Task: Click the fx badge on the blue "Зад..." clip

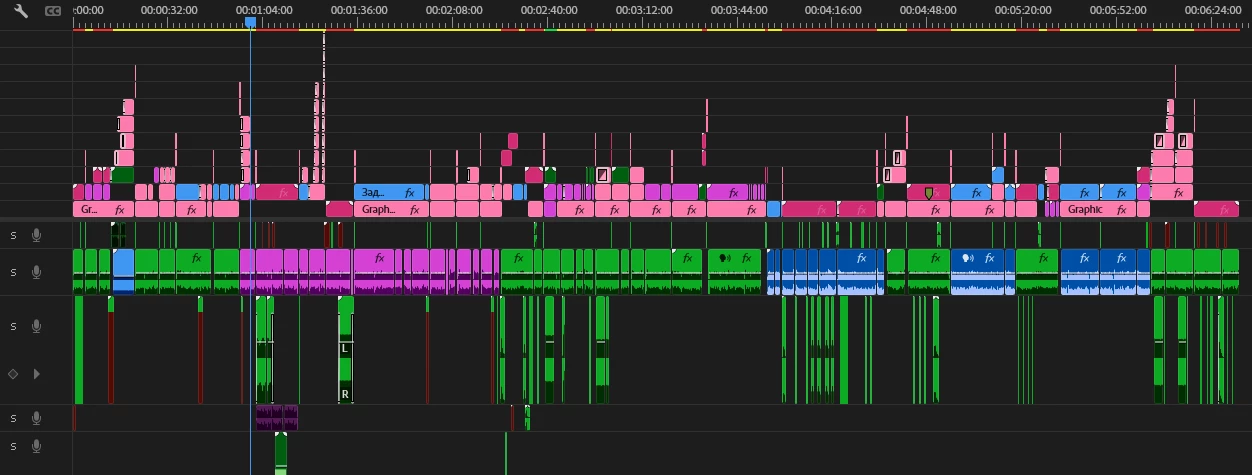Action: [409, 192]
